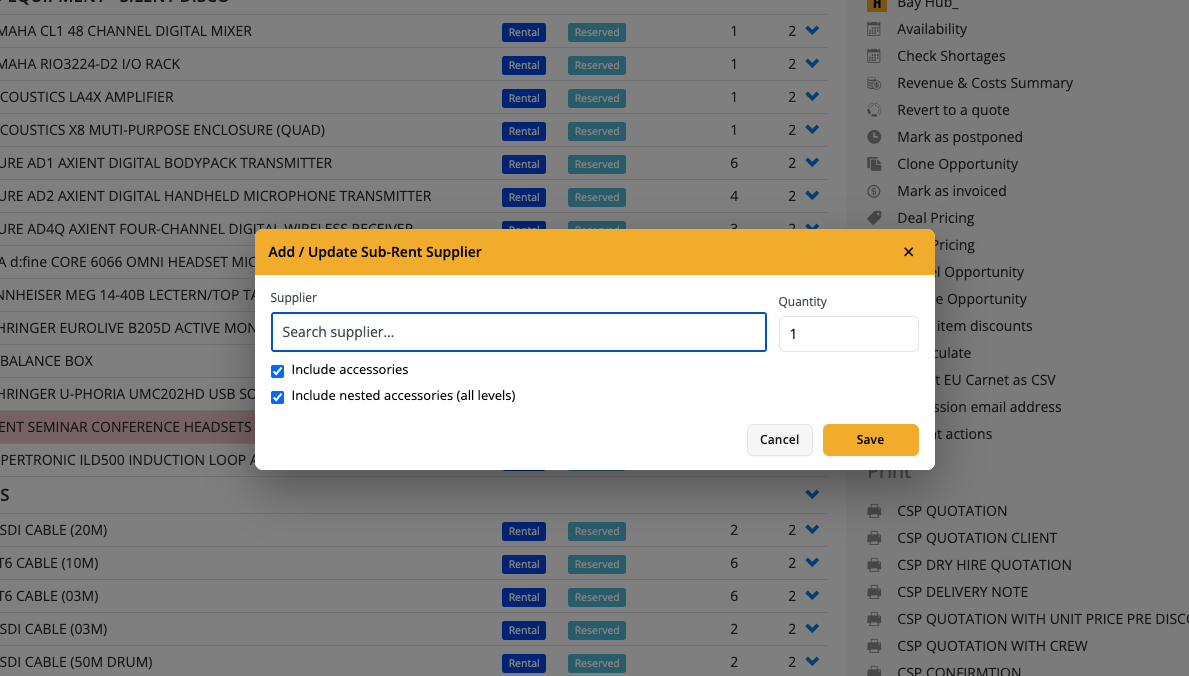Edit the Quantity field
The height and width of the screenshot is (676, 1189).
click(849, 334)
